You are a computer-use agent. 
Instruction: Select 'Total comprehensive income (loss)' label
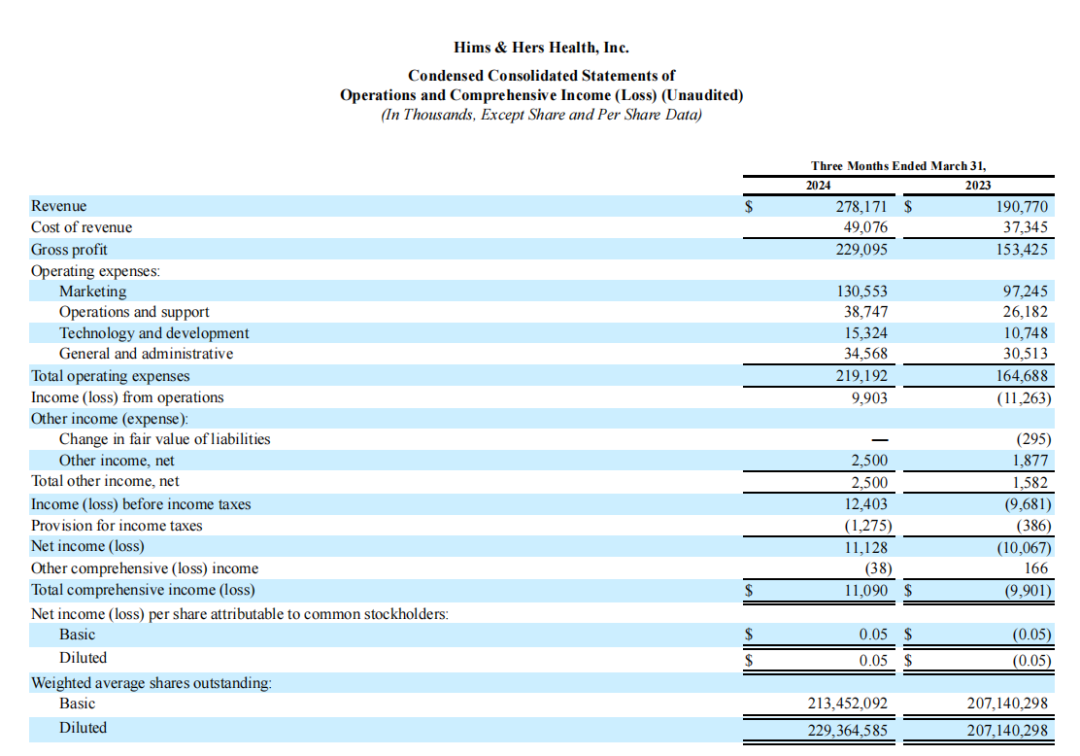coord(143,590)
